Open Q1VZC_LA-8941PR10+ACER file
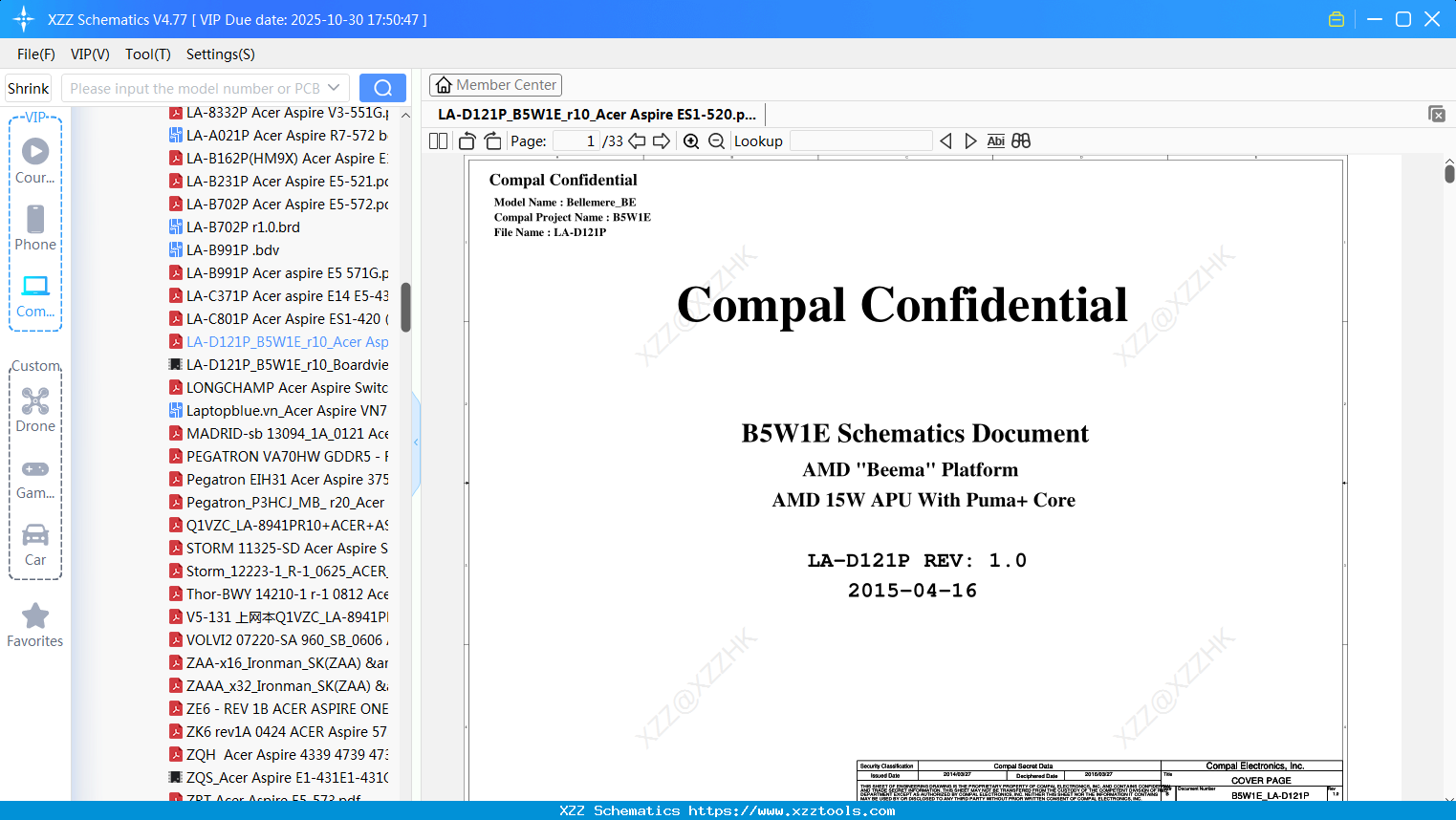Viewport: 1456px width, 820px height. point(287,526)
